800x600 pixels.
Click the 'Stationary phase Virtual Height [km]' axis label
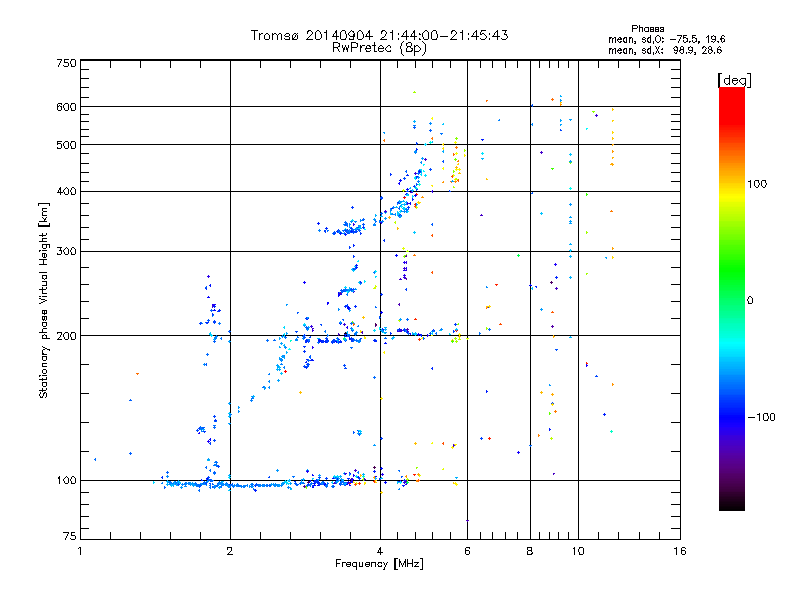(x=44, y=301)
